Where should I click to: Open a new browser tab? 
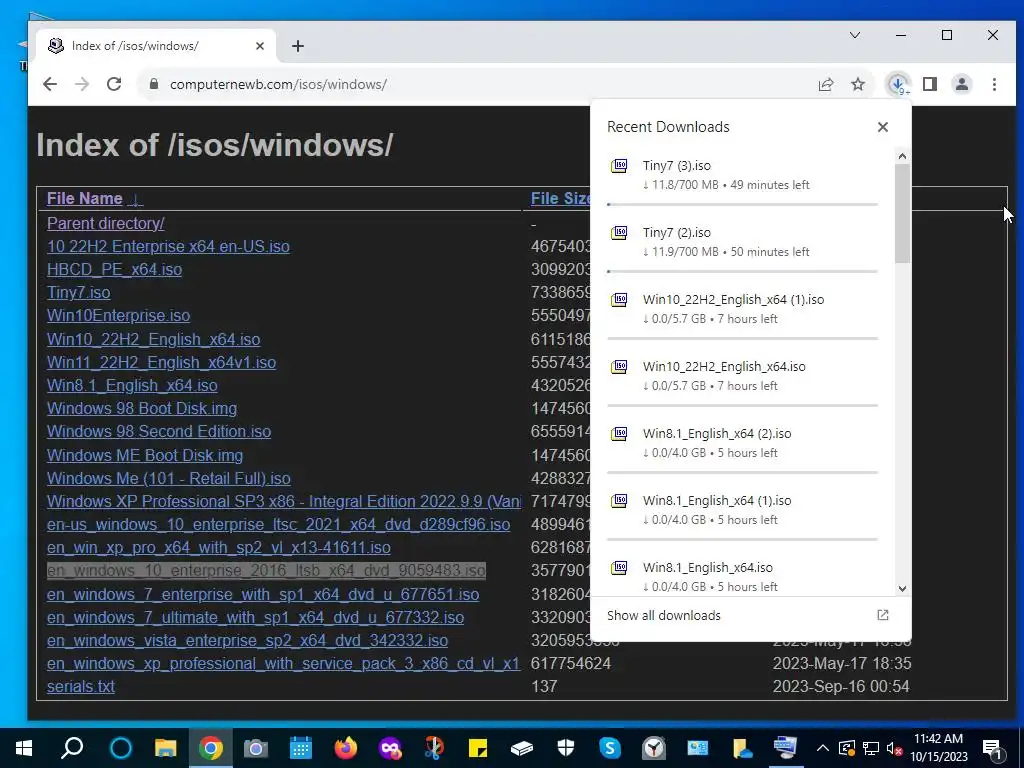click(x=298, y=46)
